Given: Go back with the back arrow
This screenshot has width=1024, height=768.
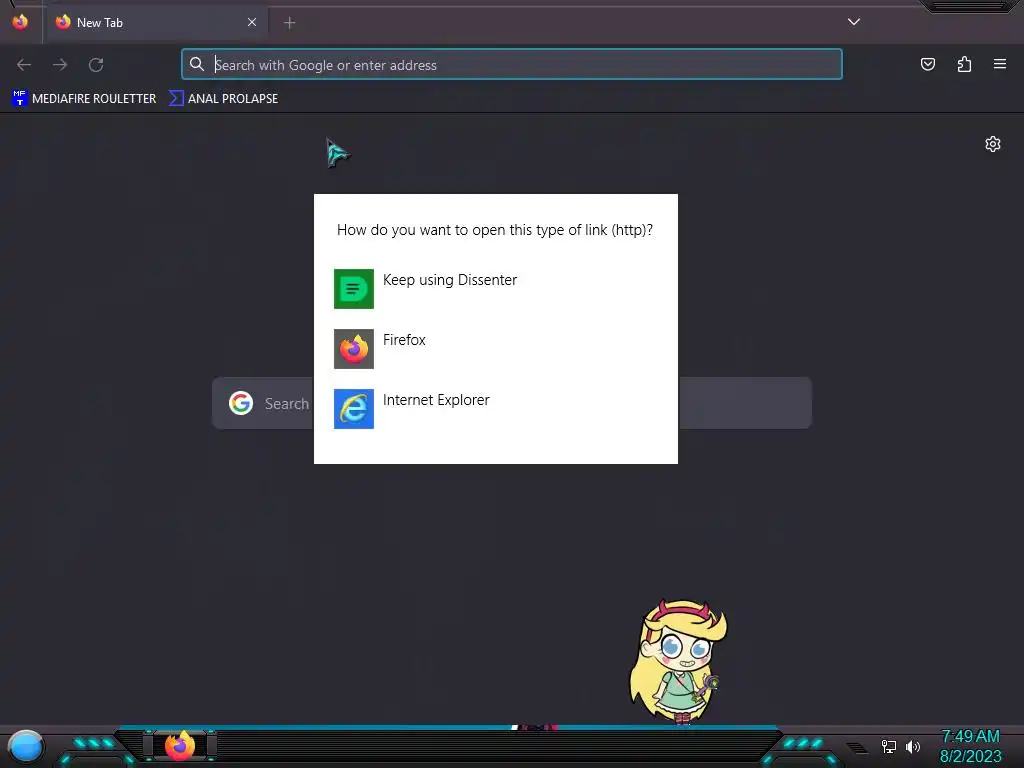Looking at the screenshot, I should click(x=24, y=65).
